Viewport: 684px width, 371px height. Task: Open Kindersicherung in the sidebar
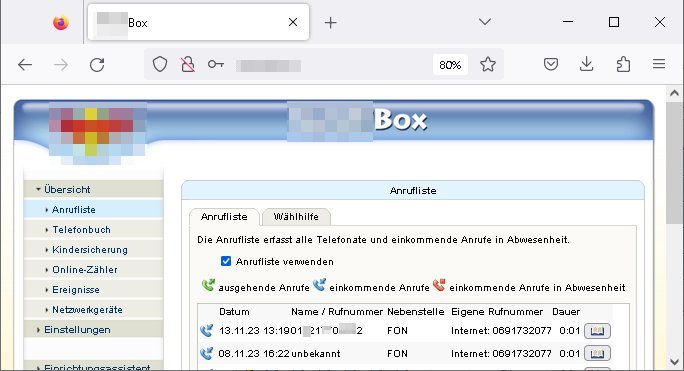click(x=94, y=250)
